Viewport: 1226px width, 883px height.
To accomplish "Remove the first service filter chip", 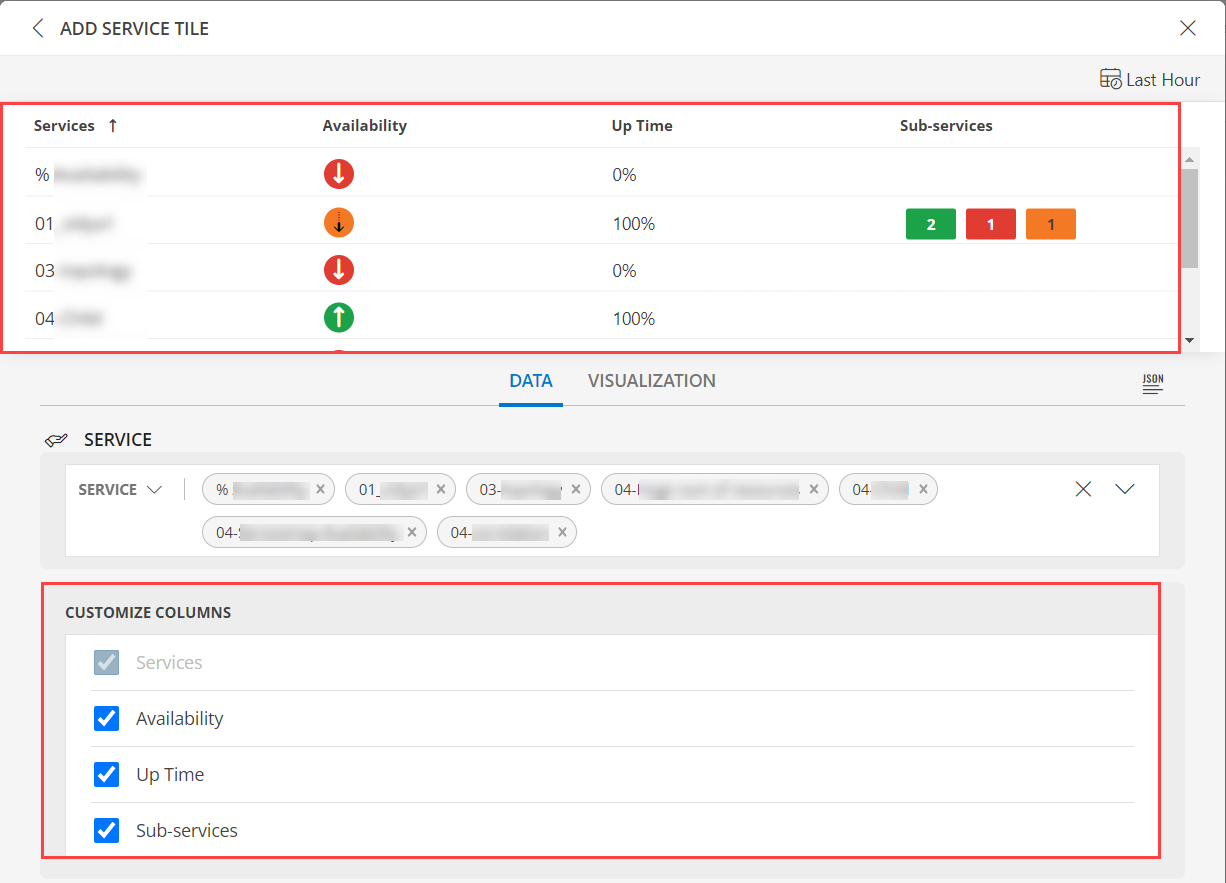I will click(x=320, y=489).
